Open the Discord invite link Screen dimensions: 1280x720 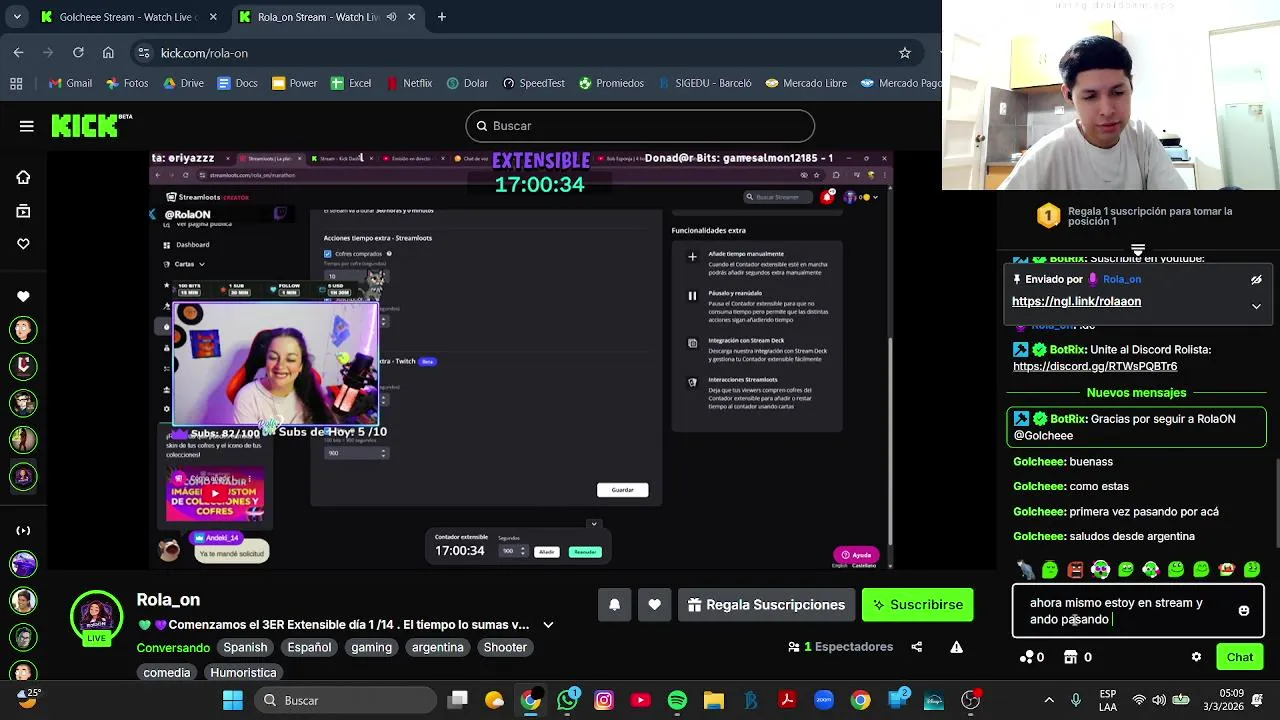1095,367
